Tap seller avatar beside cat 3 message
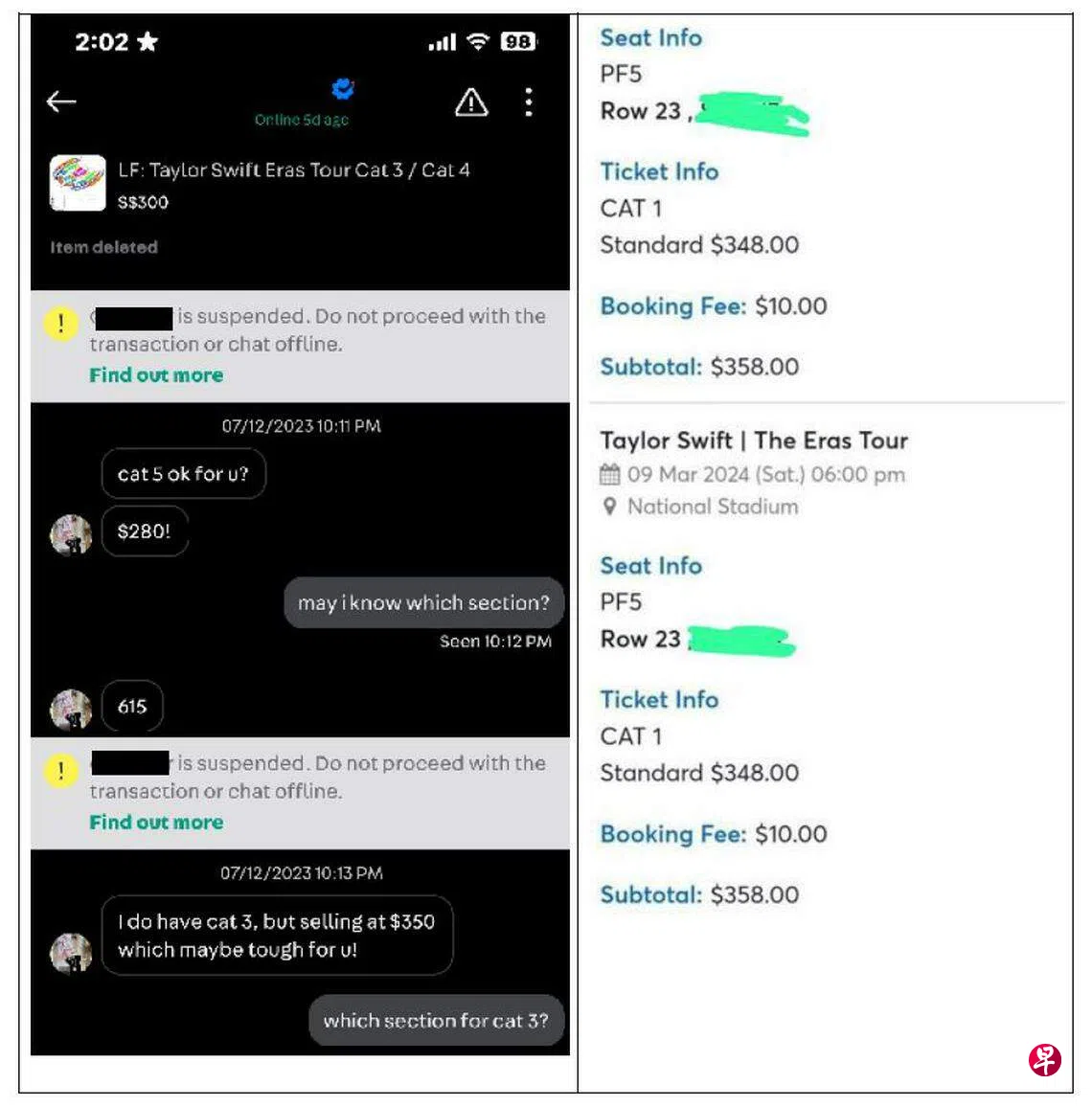Viewport: 1092px width, 1107px height. coord(71,953)
